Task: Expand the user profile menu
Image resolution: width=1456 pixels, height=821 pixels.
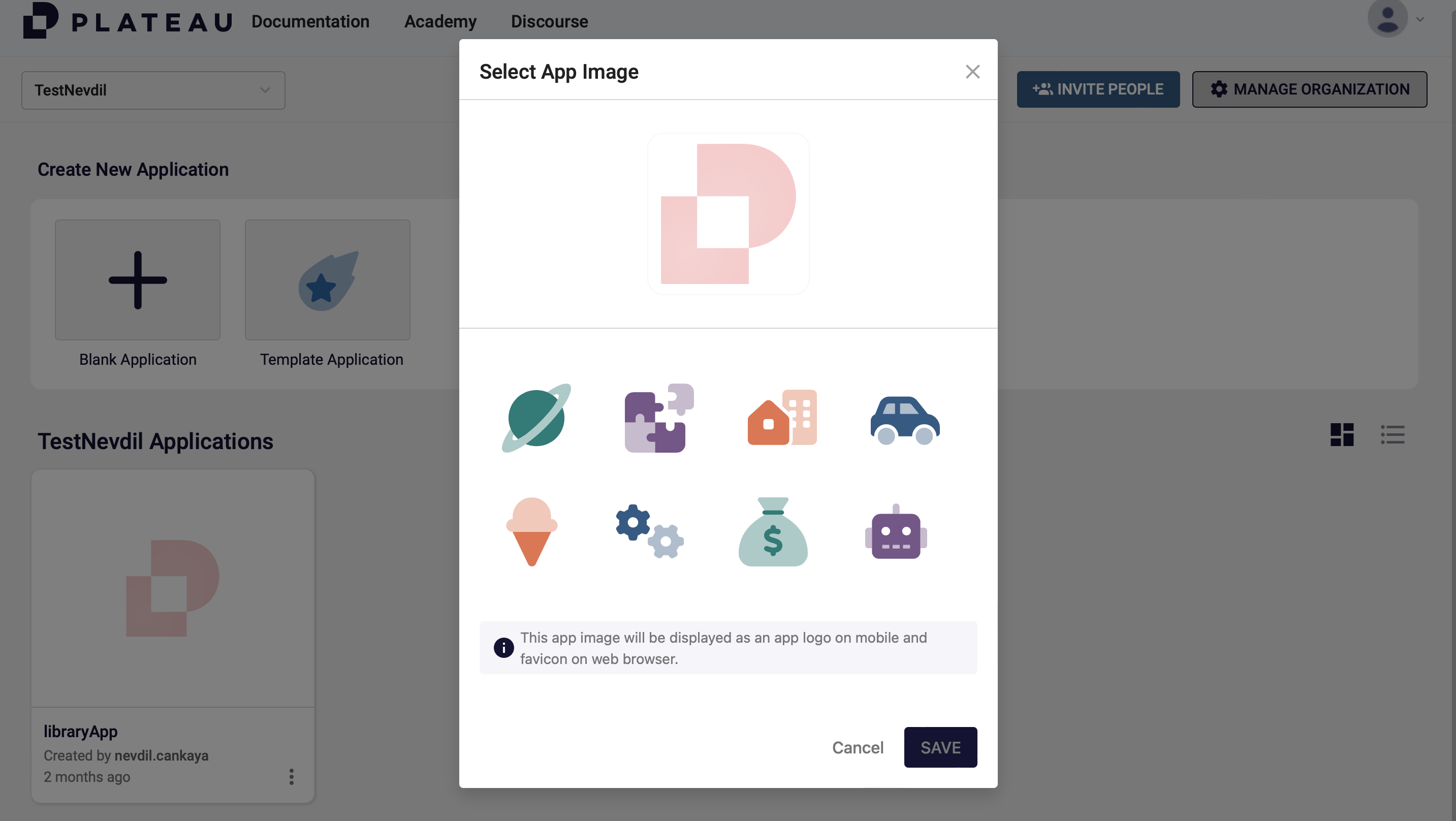Action: 1395,19
